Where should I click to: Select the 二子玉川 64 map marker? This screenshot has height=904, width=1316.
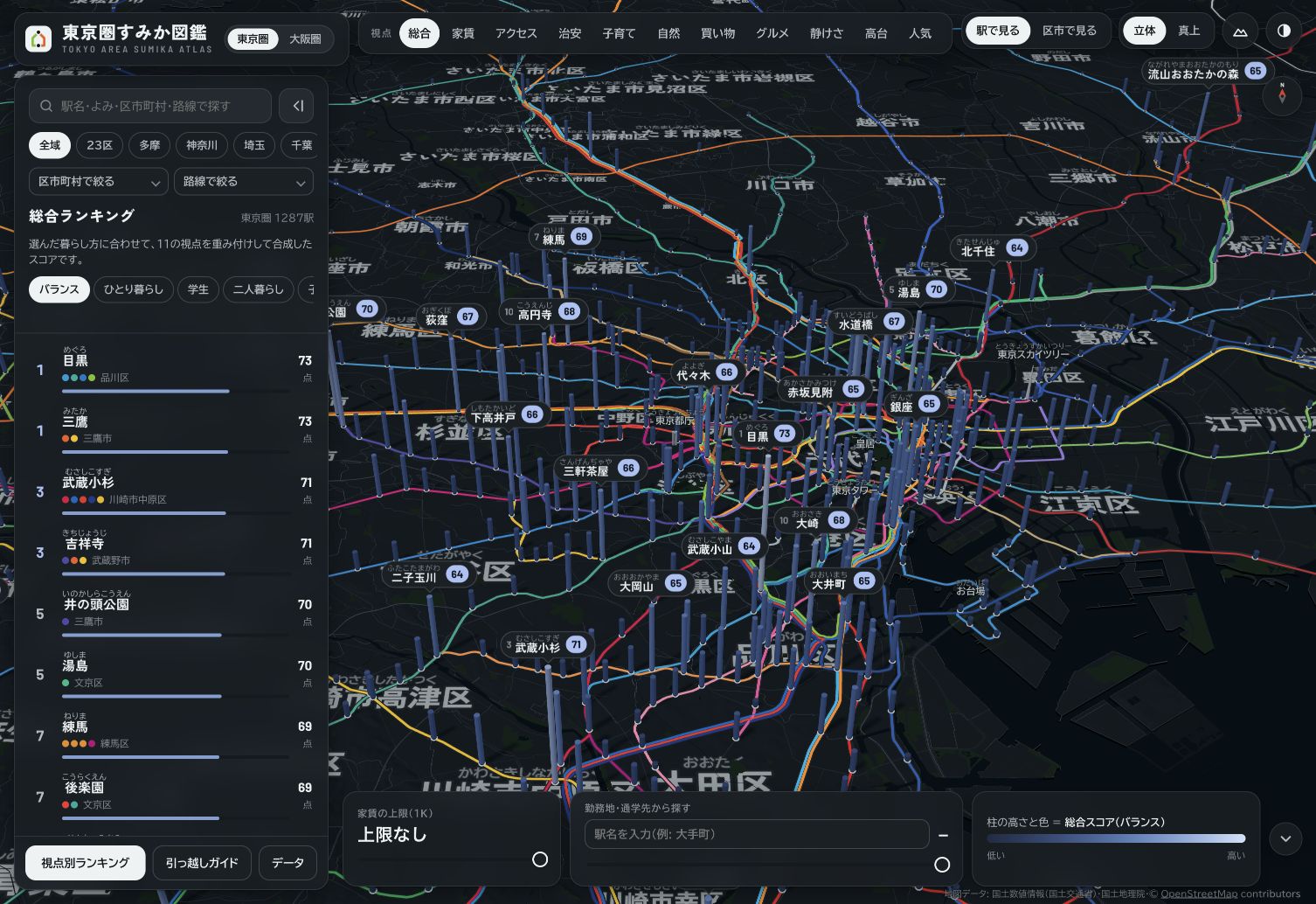pos(428,575)
